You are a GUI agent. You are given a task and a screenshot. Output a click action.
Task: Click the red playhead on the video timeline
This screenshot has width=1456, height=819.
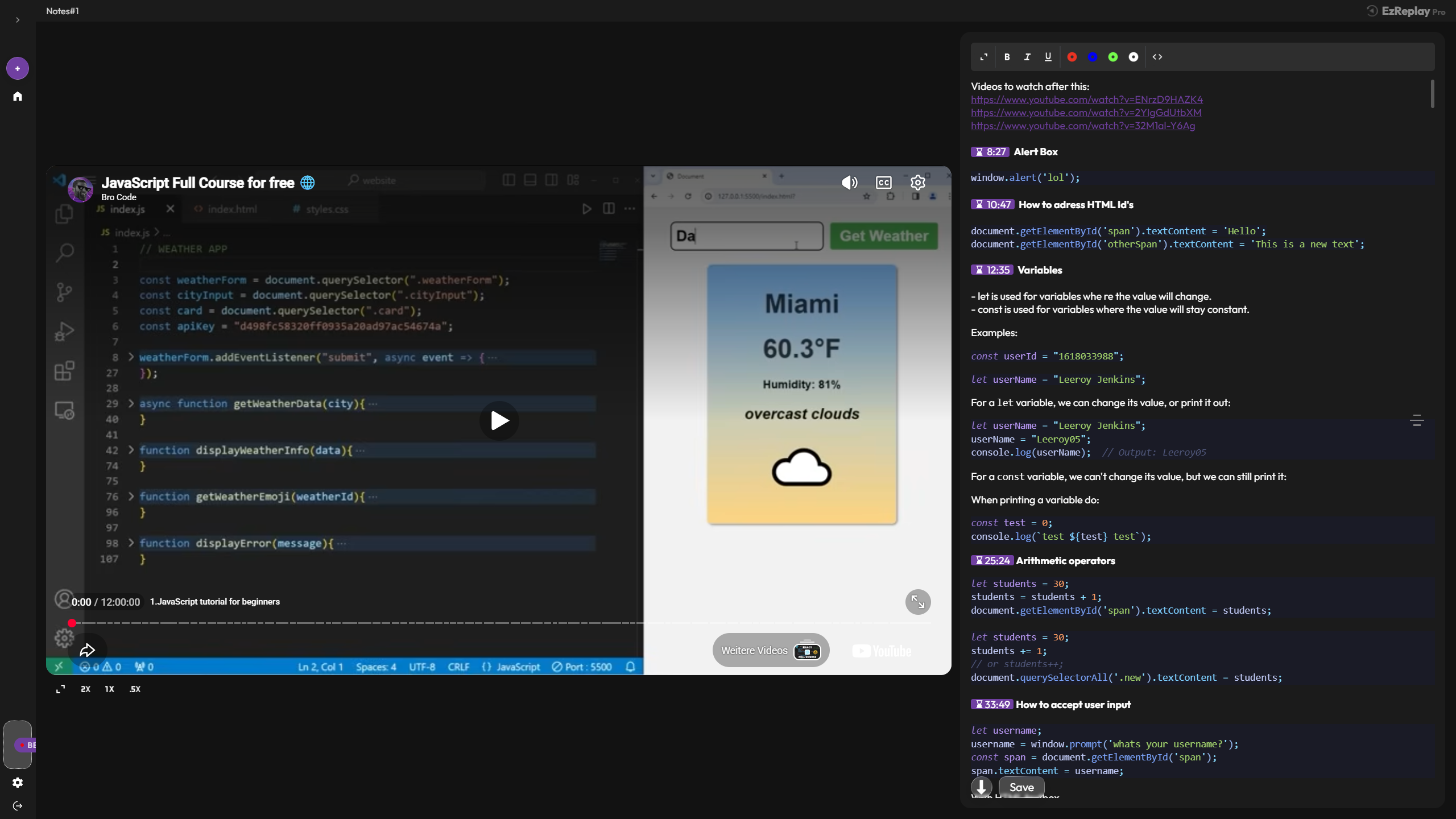pyautogui.click(x=72, y=623)
